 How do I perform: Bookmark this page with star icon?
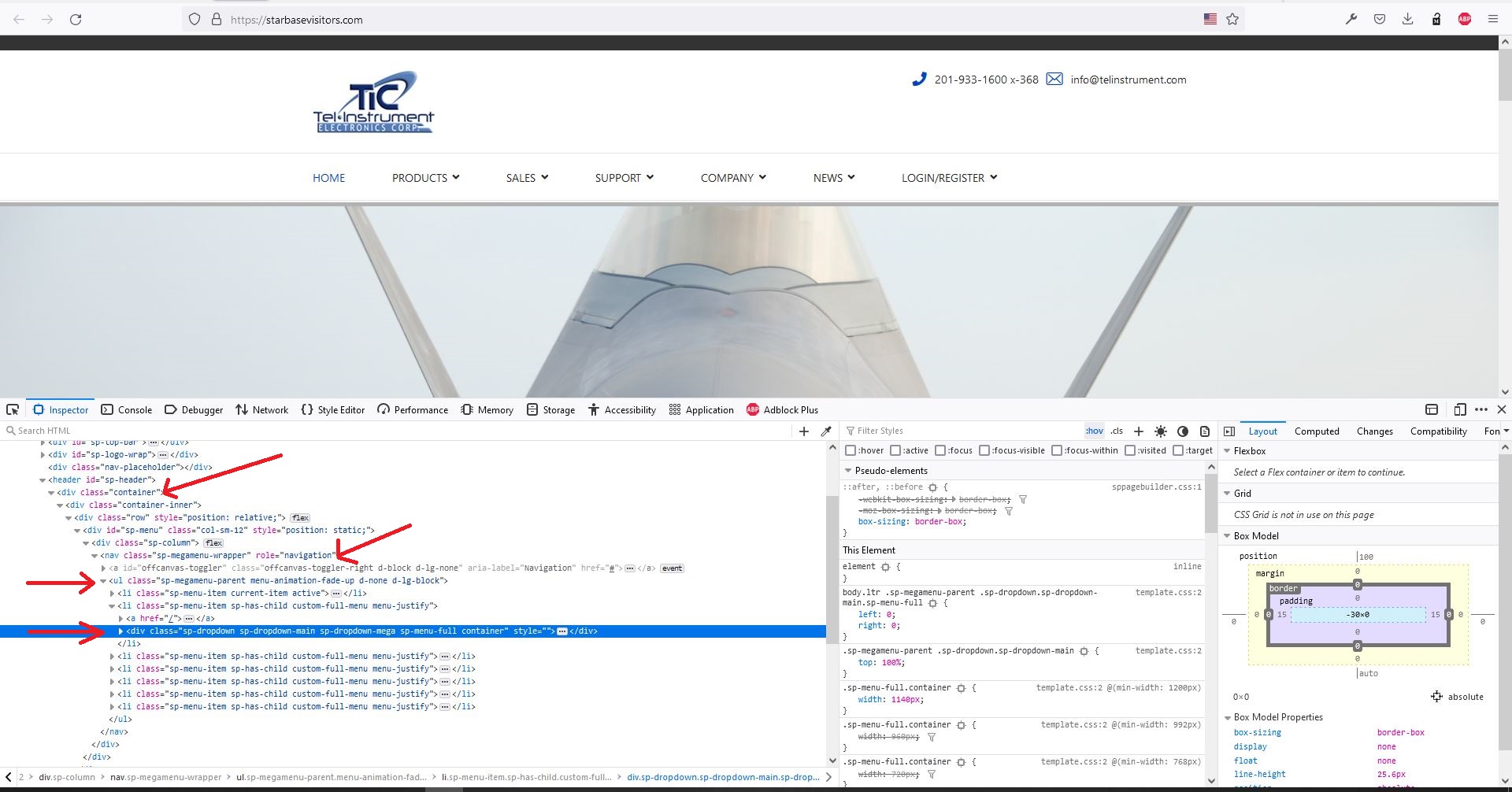coord(1232,20)
